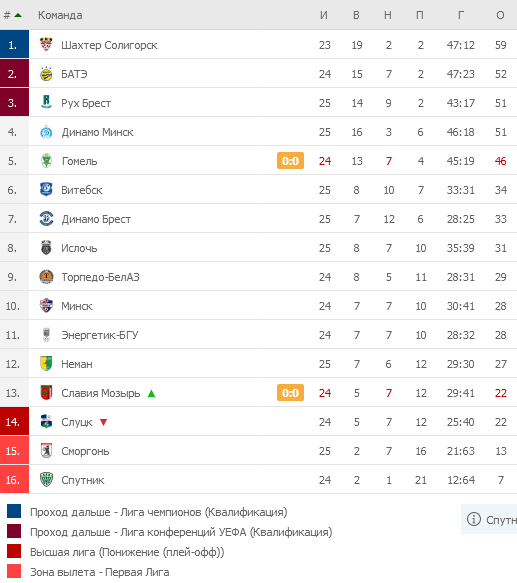The height and width of the screenshot is (583, 517).
Task: Click the Команда column header
Action: point(60,15)
